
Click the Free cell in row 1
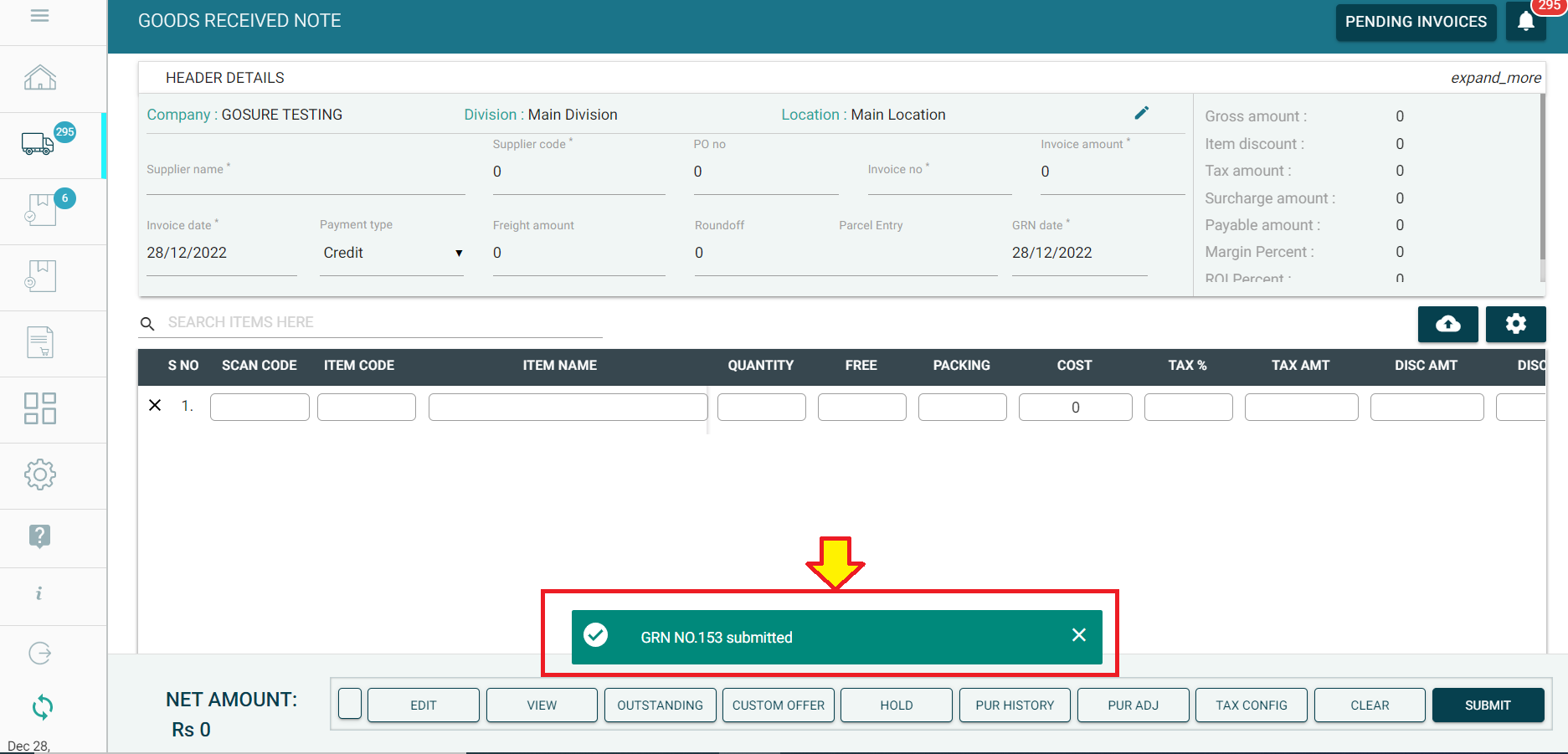[x=862, y=407]
